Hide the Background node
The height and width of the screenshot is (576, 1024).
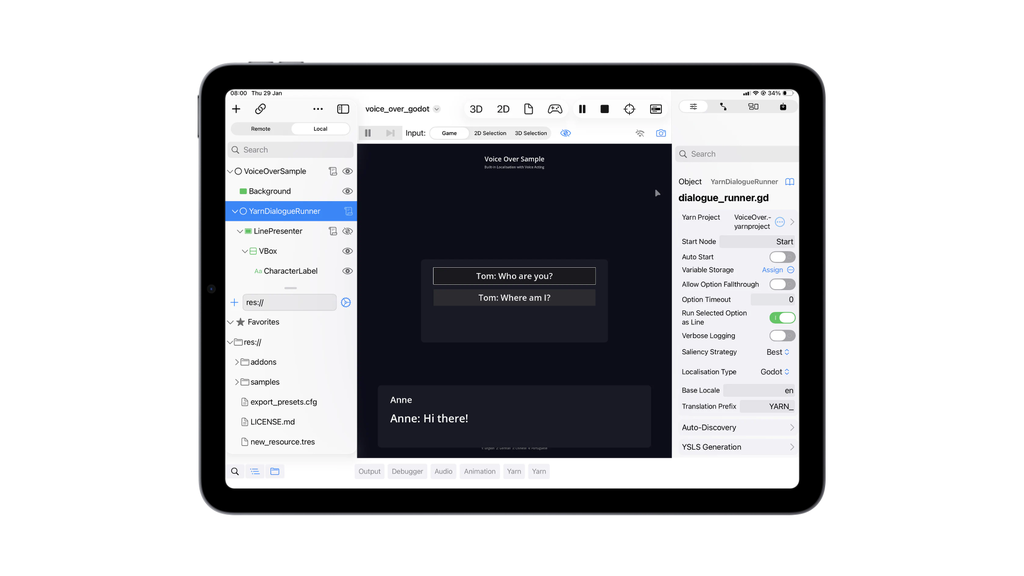click(x=347, y=191)
